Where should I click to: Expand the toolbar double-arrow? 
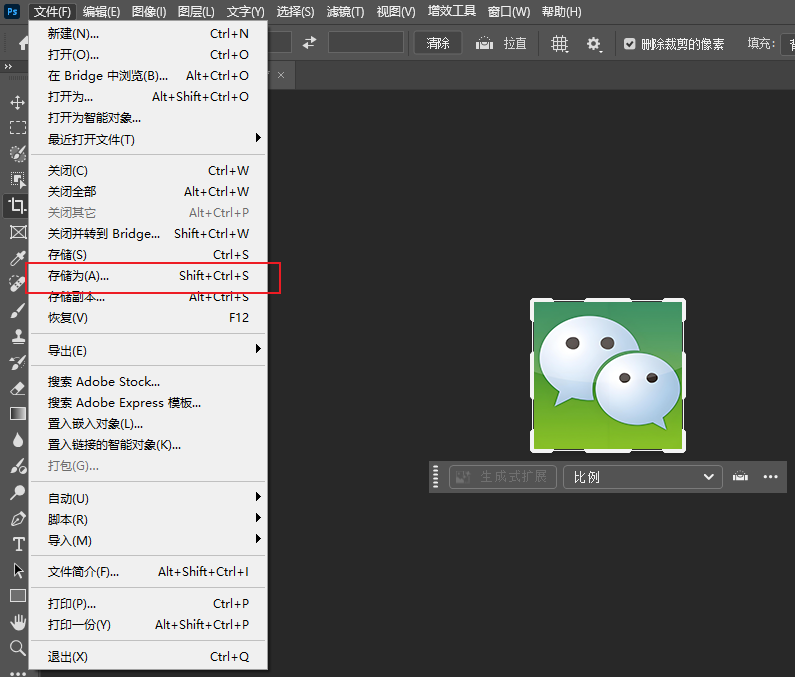[x=8, y=66]
